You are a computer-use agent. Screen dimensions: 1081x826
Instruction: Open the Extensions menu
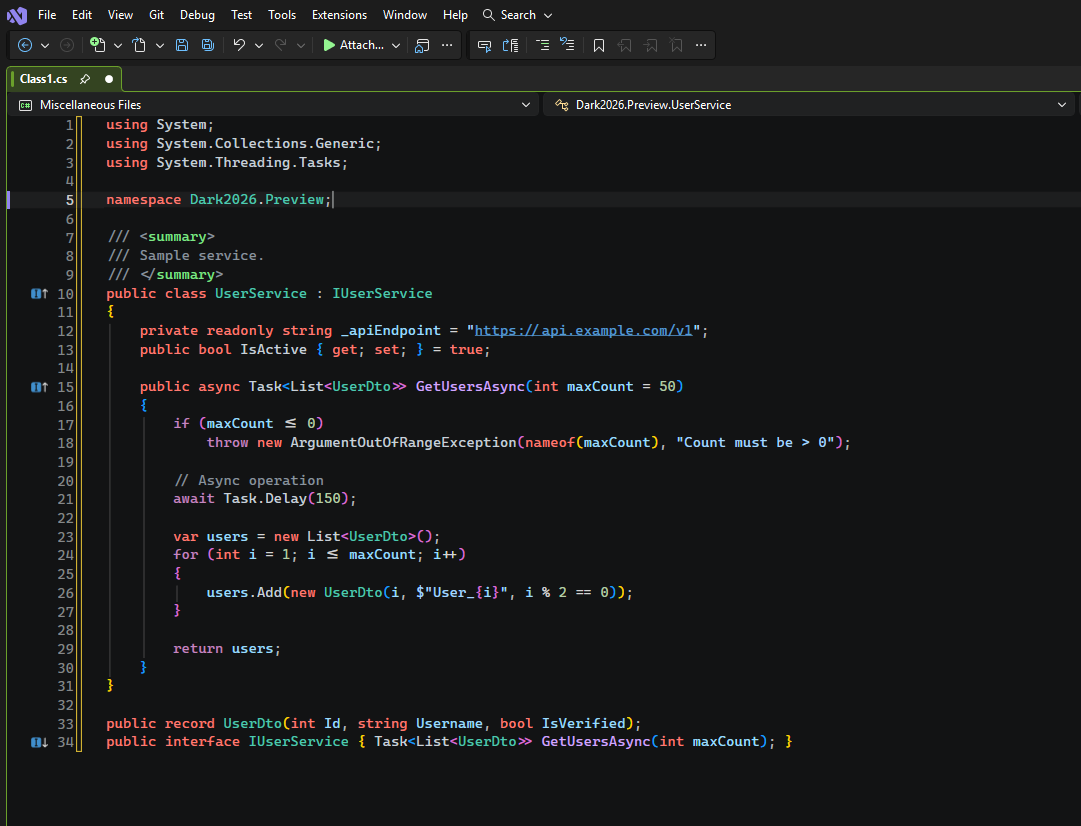point(339,15)
